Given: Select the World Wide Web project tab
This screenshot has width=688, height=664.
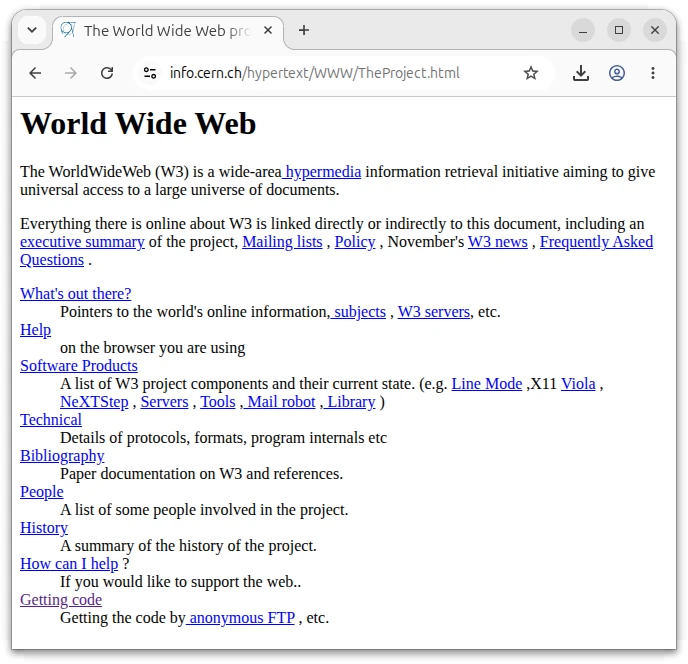Looking at the screenshot, I should (x=168, y=31).
